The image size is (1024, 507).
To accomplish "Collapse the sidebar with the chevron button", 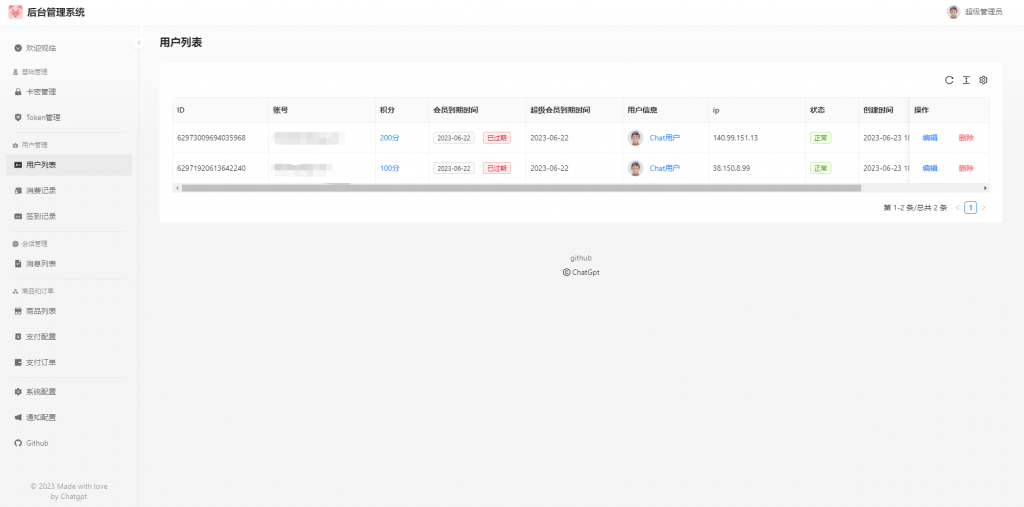I will 138,43.
